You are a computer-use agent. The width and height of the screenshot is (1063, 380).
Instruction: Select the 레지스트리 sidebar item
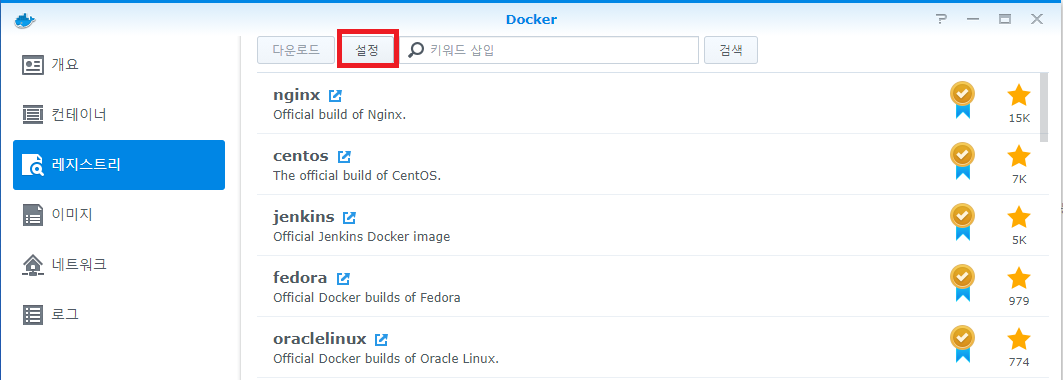click(x=119, y=165)
